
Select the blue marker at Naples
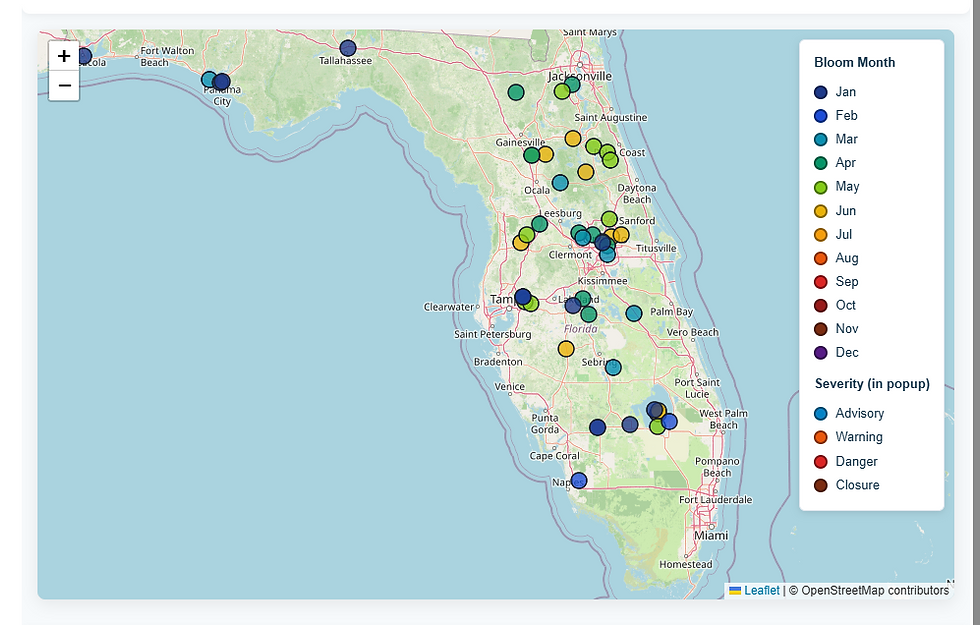point(579,481)
